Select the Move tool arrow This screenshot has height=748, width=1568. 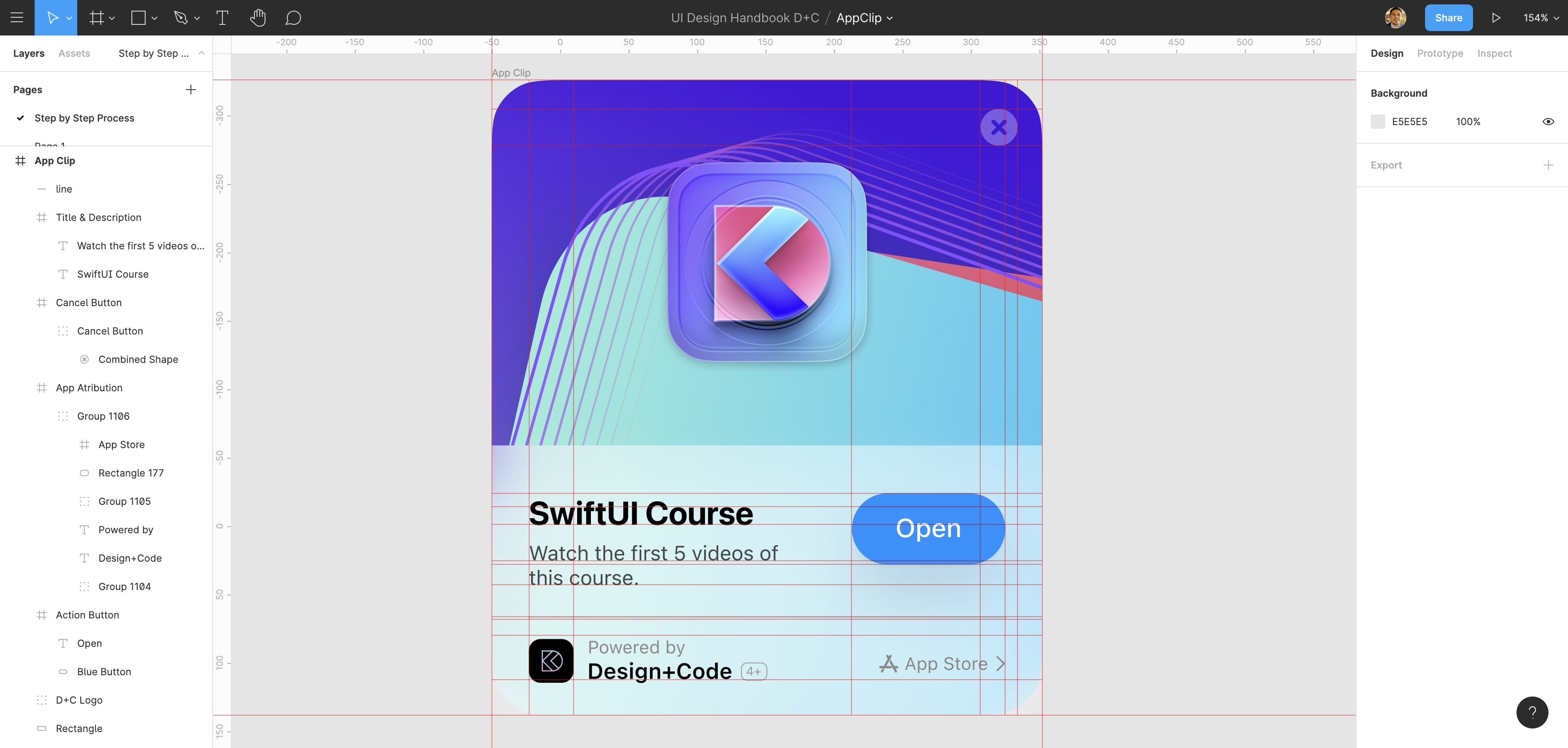(x=52, y=18)
